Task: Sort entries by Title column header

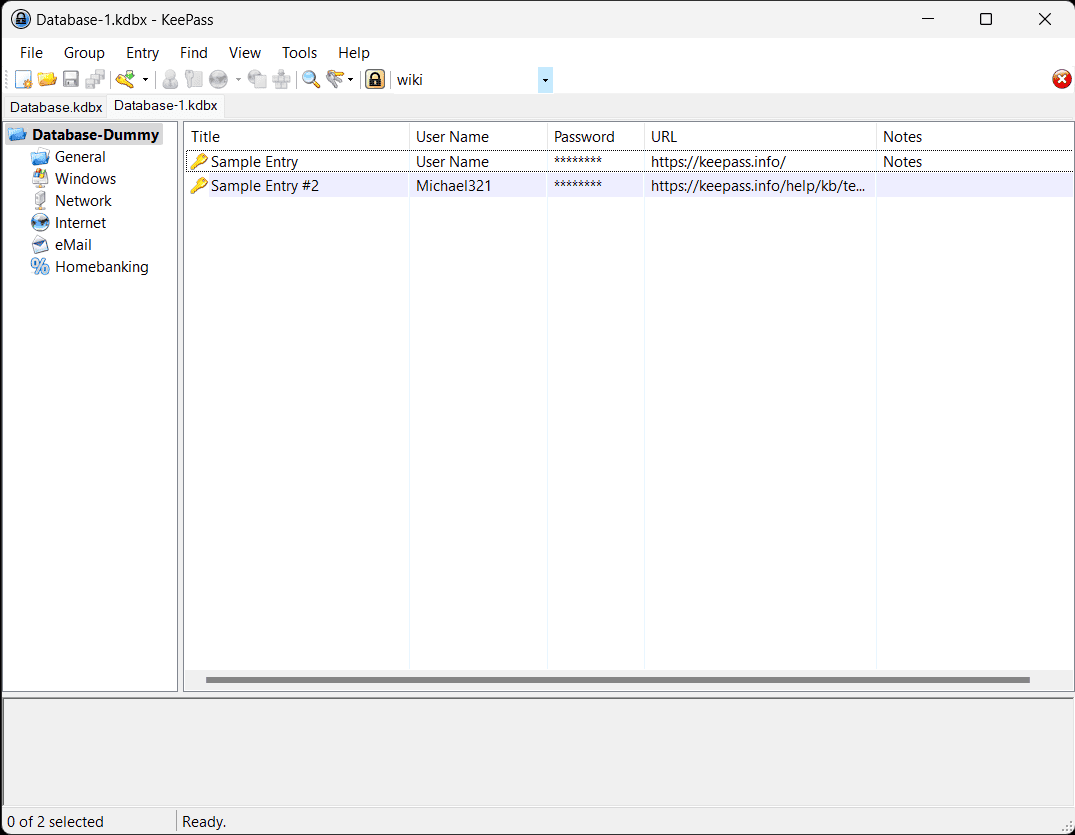Action: (x=297, y=136)
